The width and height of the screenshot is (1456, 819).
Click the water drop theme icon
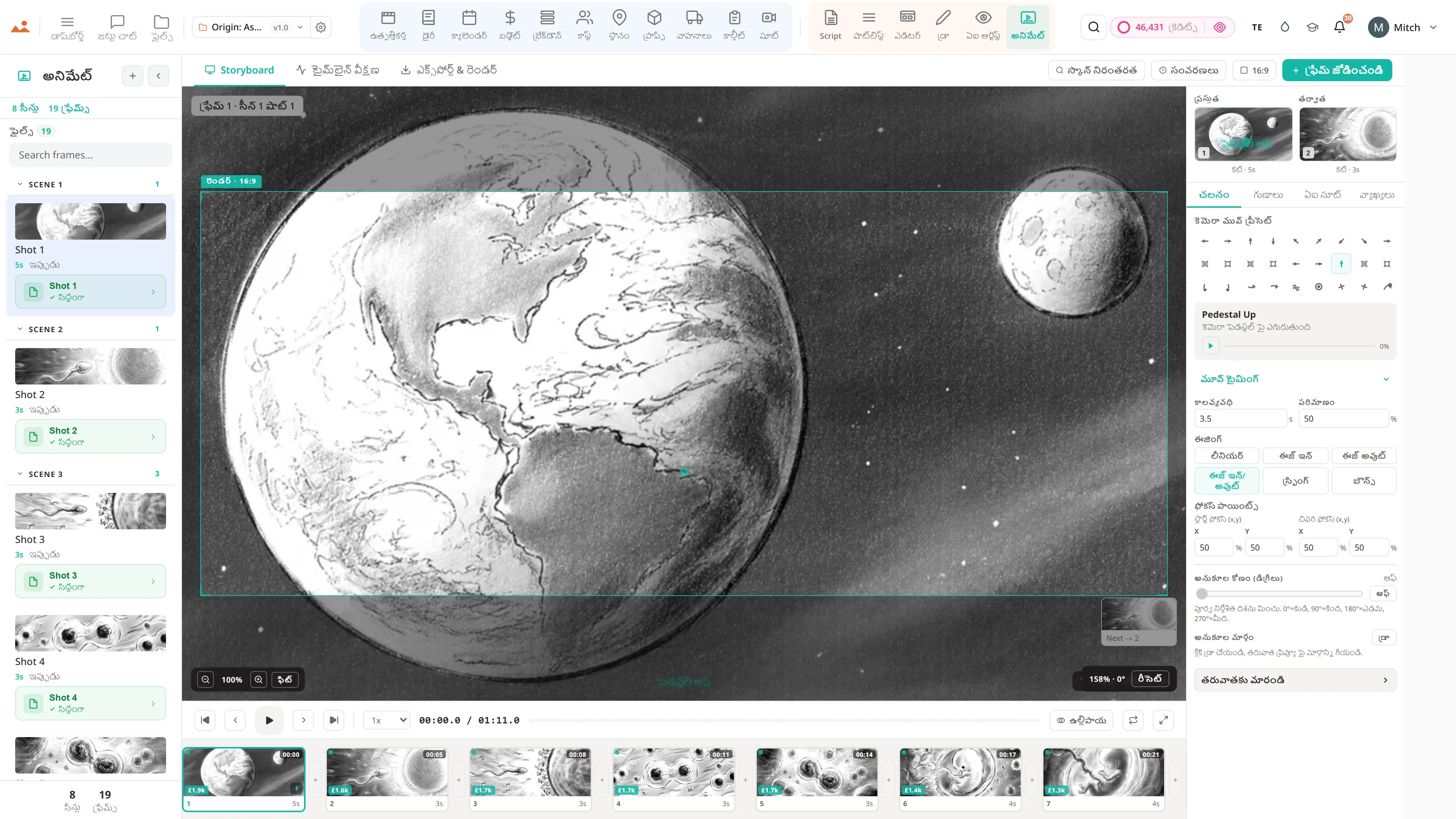1285,27
